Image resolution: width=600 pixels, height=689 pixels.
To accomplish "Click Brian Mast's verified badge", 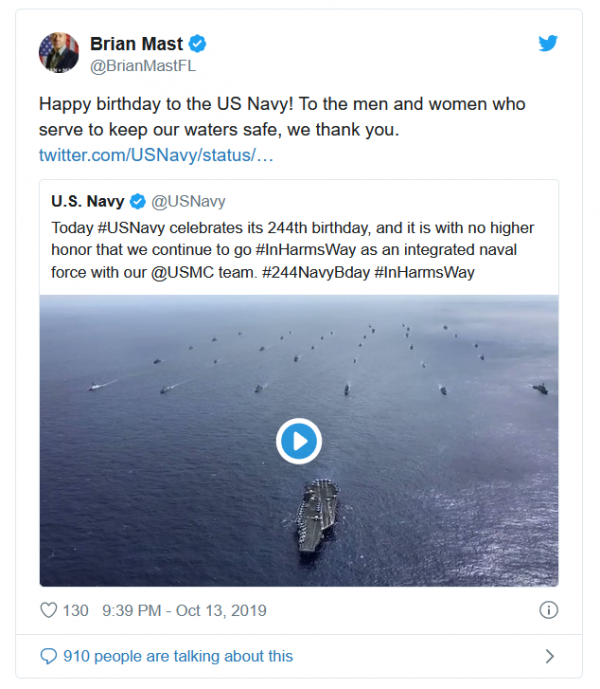I will point(198,44).
